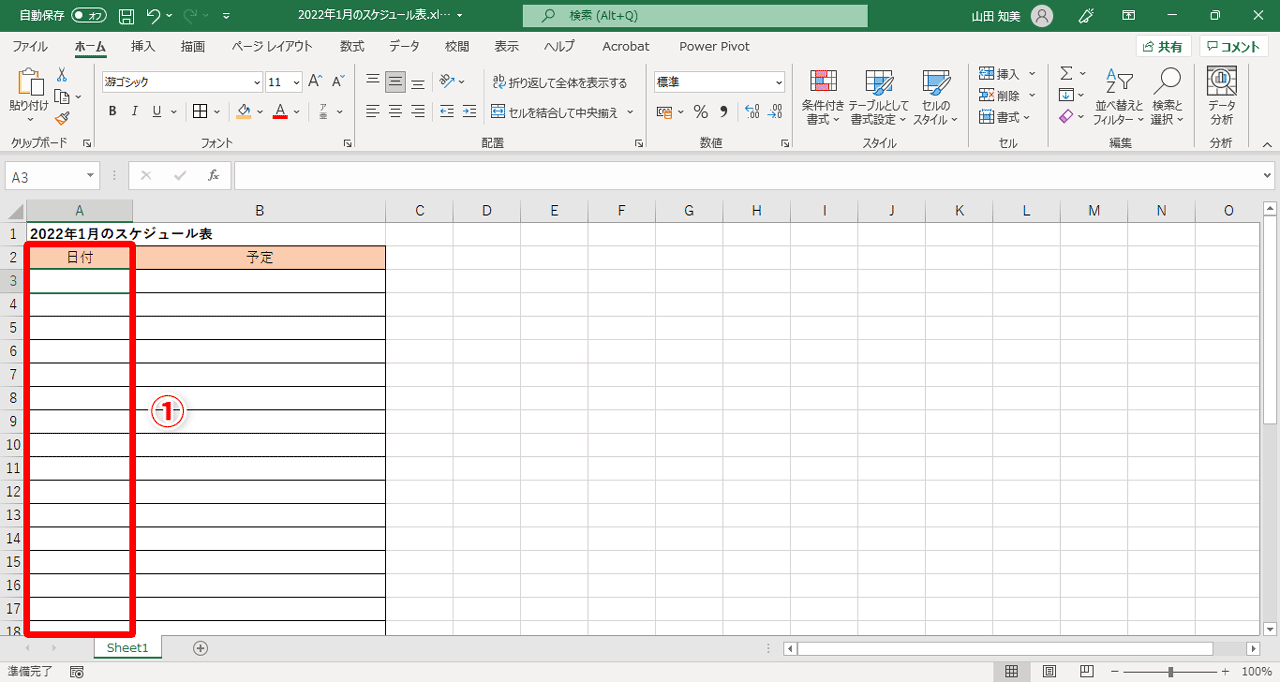
Task: Add a new sheet with plus button
Action: 200,648
